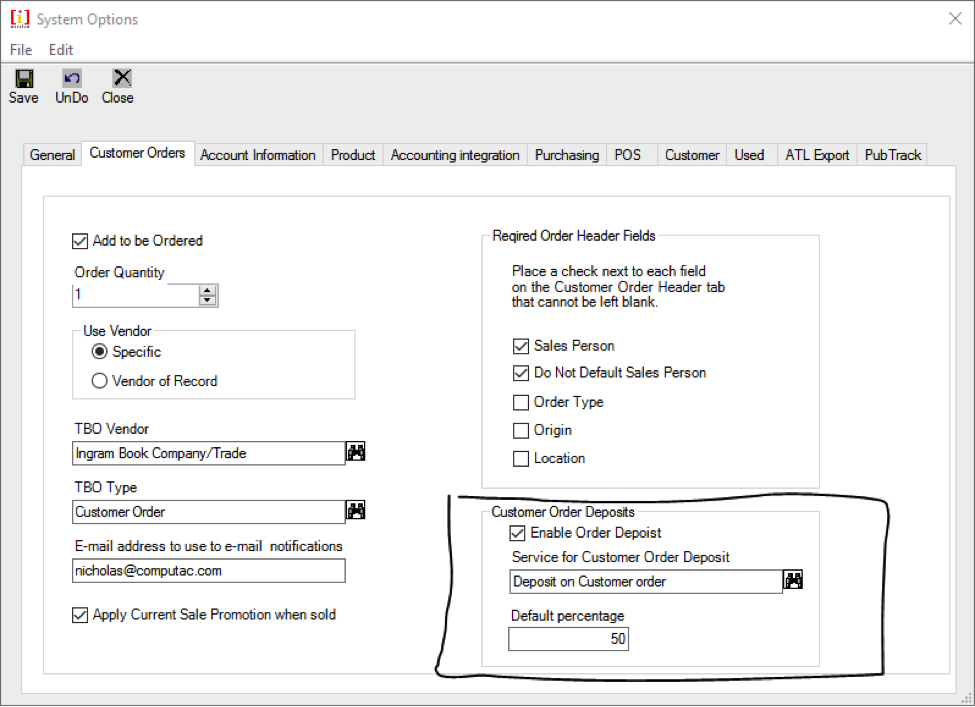This screenshot has height=707, width=975.
Task: Open TBO Vendor lookup binoculars icon
Action: coord(356,452)
